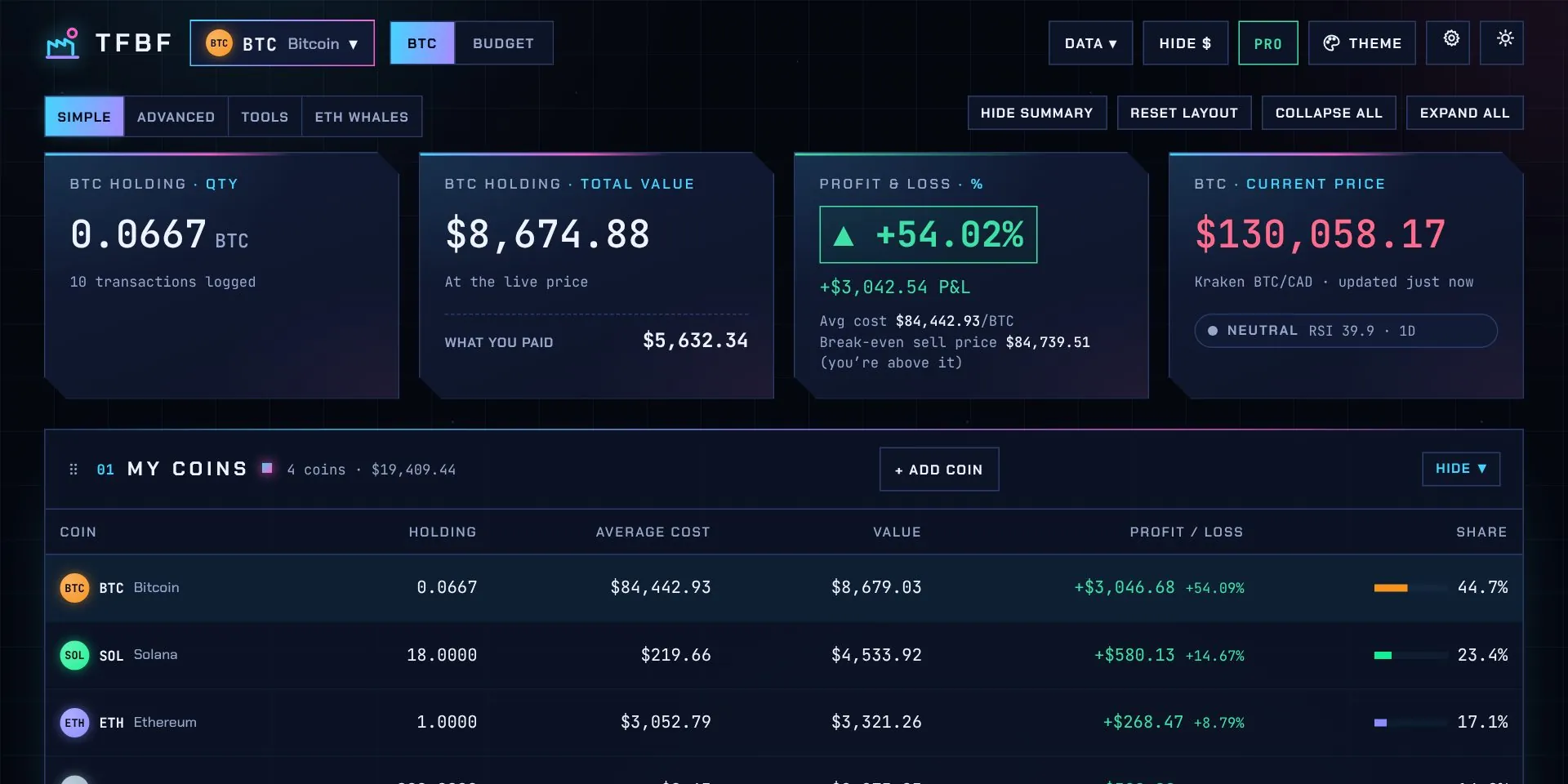Image resolution: width=1568 pixels, height=784 pixels.
Task: Switch to BUDGET view toggle
Action: pyautogui.click(x=503, y=43)
